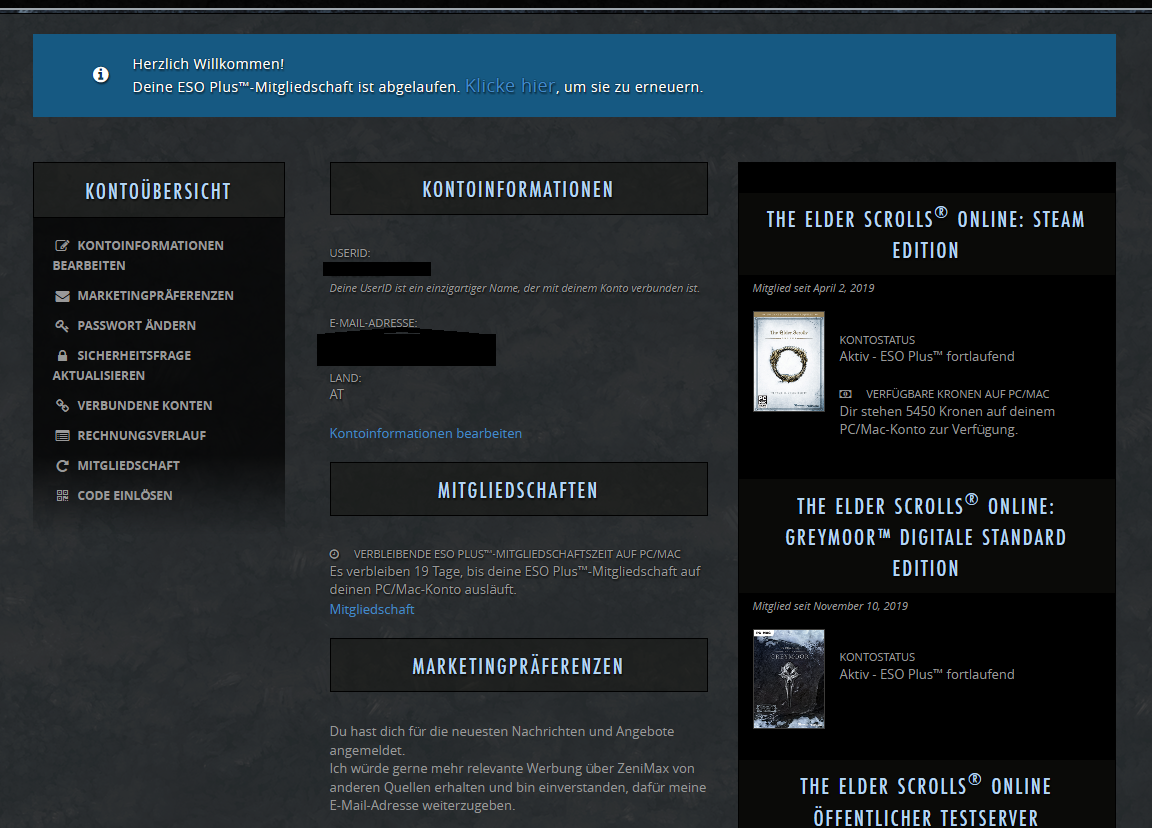Image resolution: width=1152 pixels, height=828 pixels.
Task: Click the chain-link icon beside Verbundene Konten
Action: 62,406
